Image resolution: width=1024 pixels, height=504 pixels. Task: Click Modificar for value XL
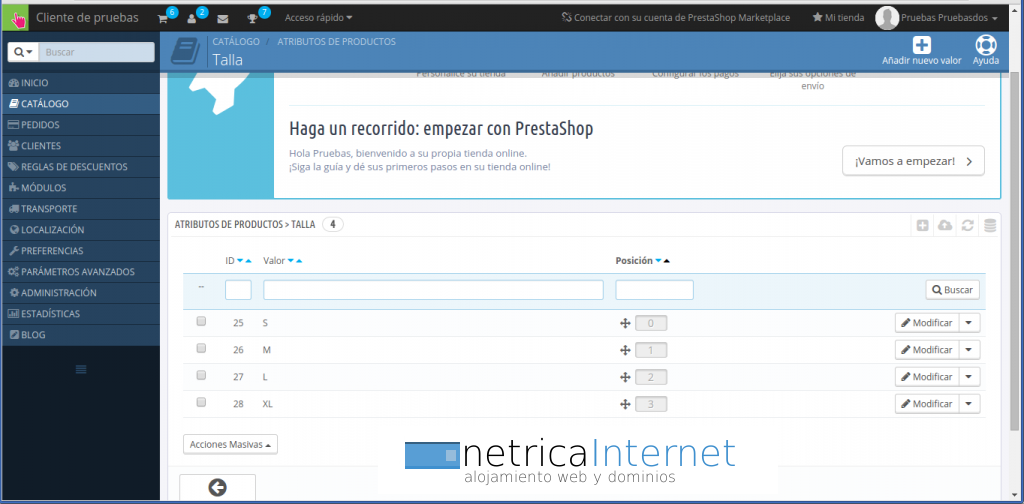(x=927, y=404)
